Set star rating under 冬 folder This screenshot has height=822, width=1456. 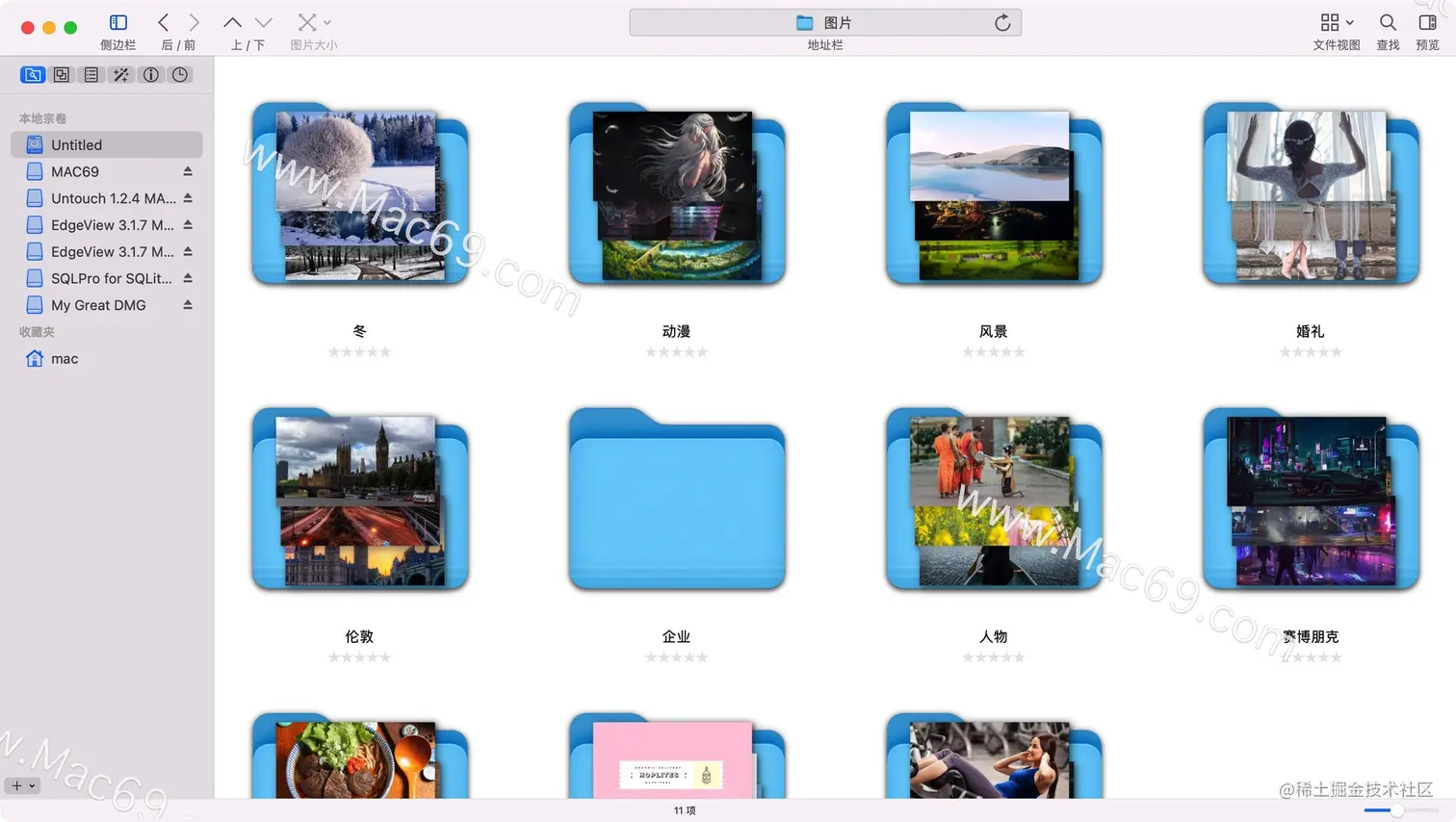pos(359,352)
